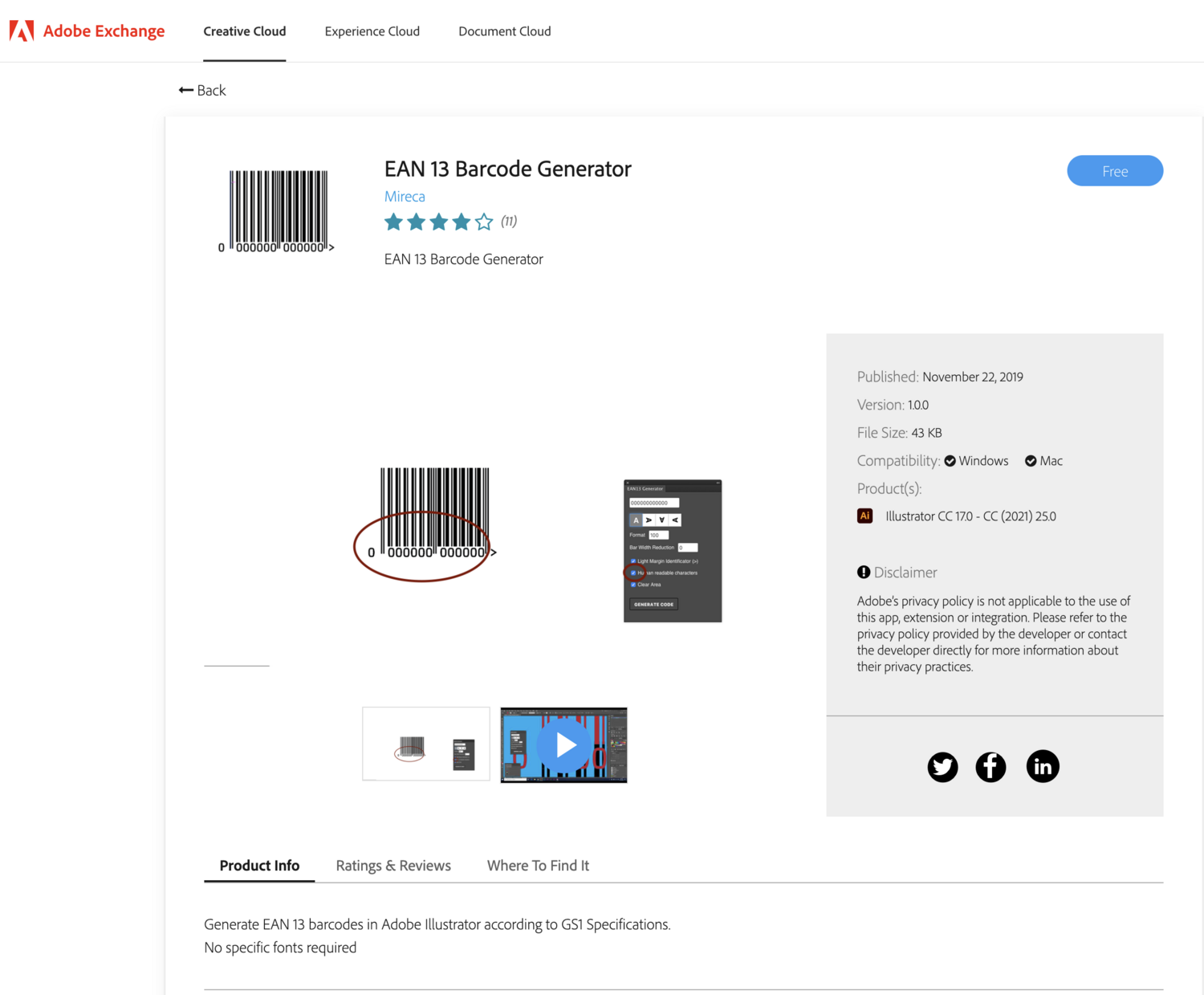Share on Twitter
The height and width of the screenshot is (995, 1204).
942,767
